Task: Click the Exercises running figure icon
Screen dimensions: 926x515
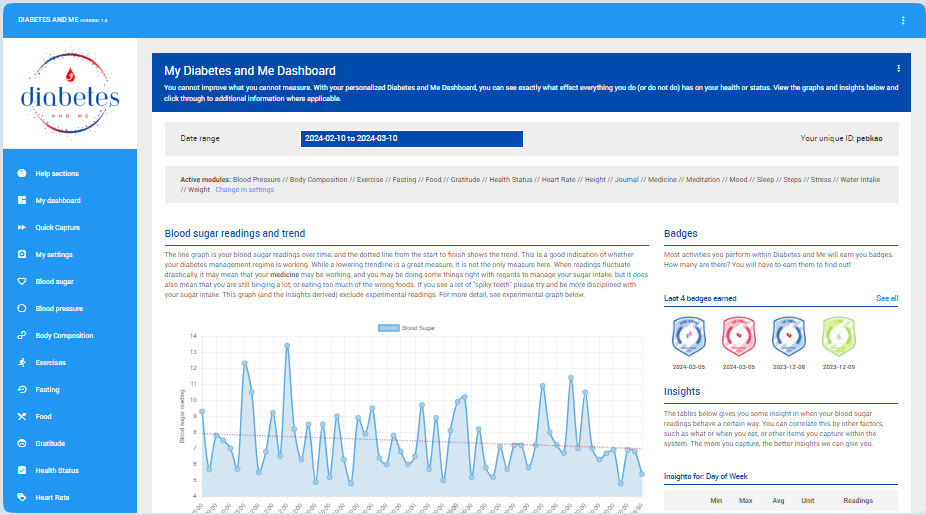Action: pyautogui.click(x=22, y=362)
